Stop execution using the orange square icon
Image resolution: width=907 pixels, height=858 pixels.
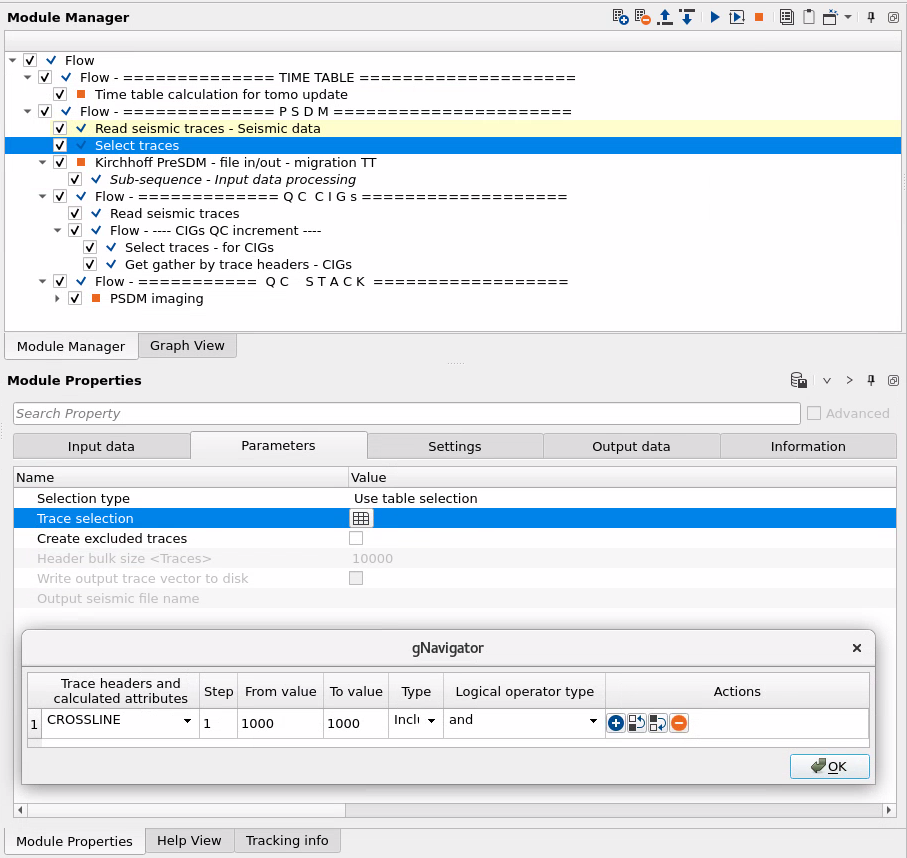click(x=759, y=15)
